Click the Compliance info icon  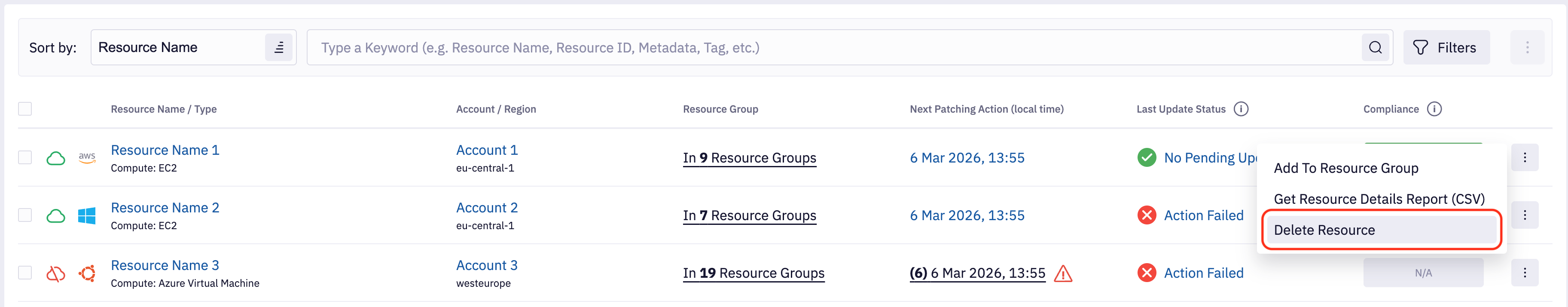click(1434, 109)
